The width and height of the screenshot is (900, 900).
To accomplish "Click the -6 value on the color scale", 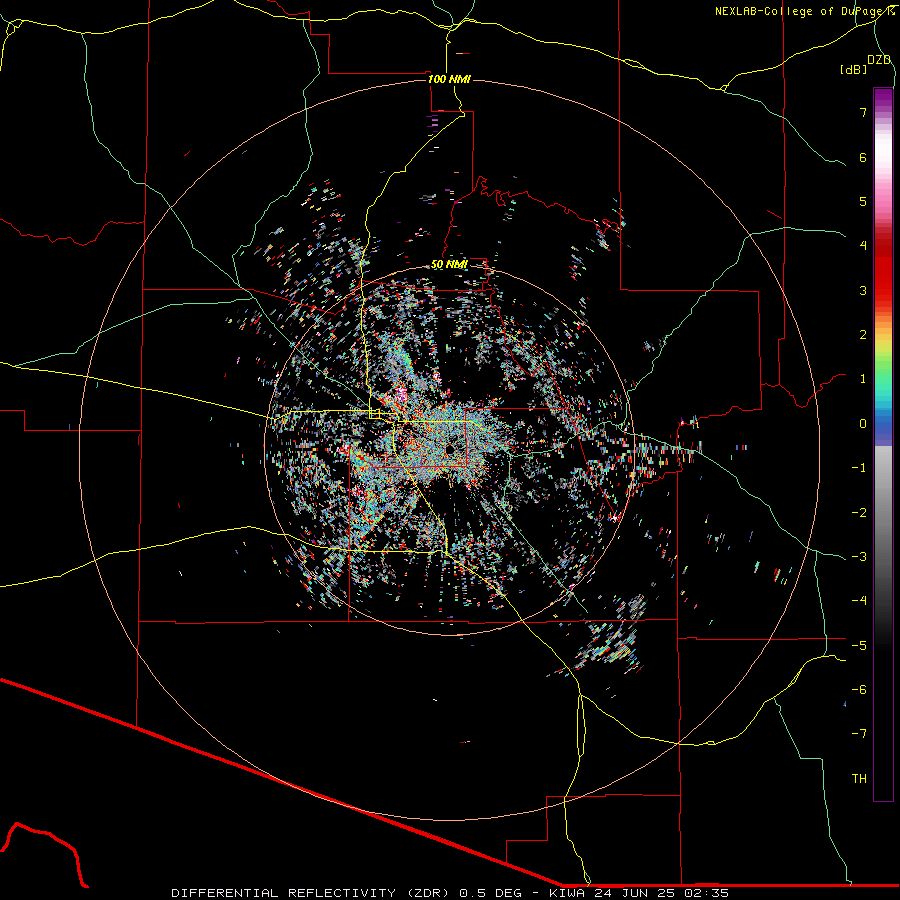I will (859, 690).
